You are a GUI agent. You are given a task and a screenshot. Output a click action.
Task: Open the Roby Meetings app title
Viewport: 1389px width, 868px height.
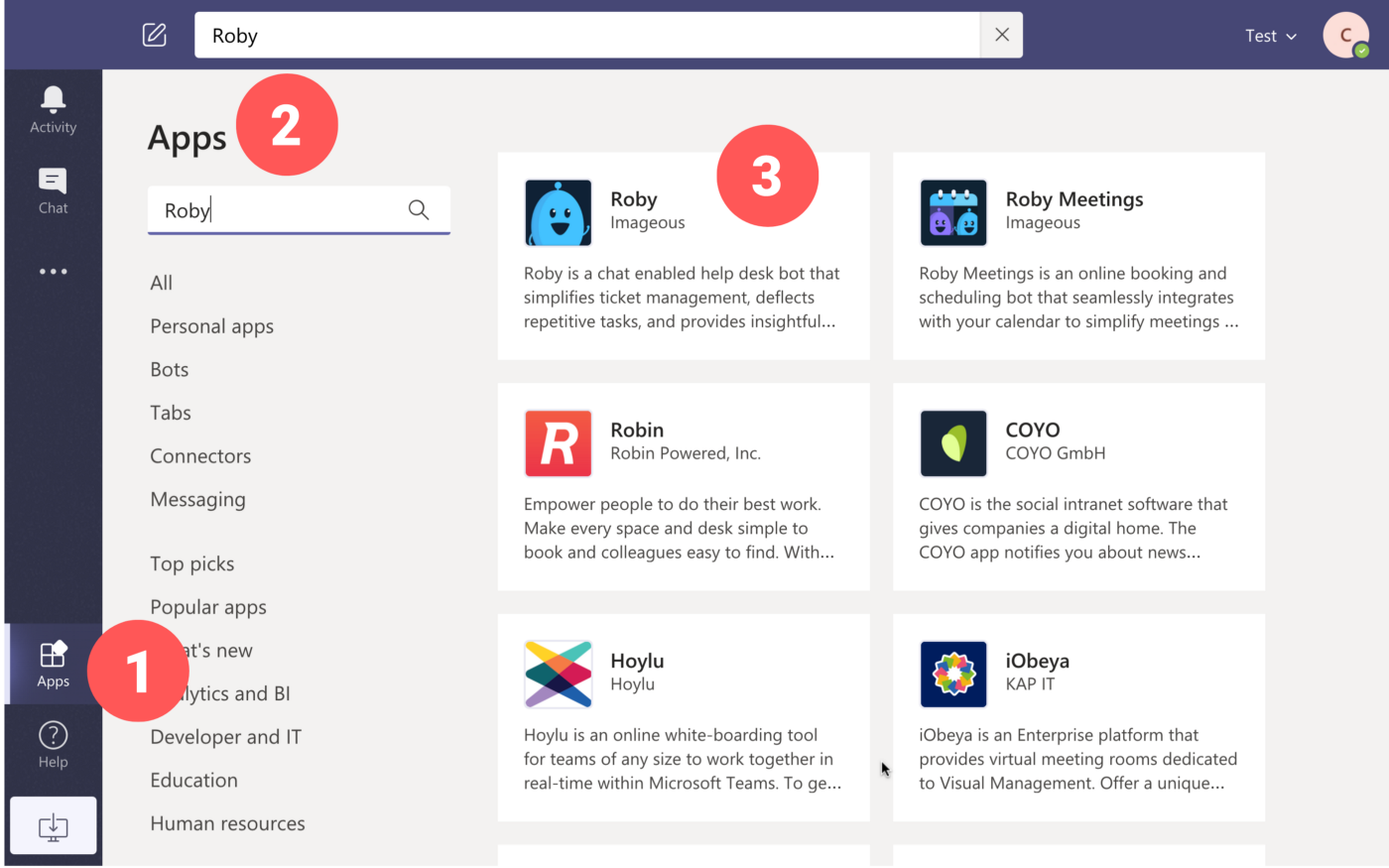pyautogui.click(x=1074, y=199)
